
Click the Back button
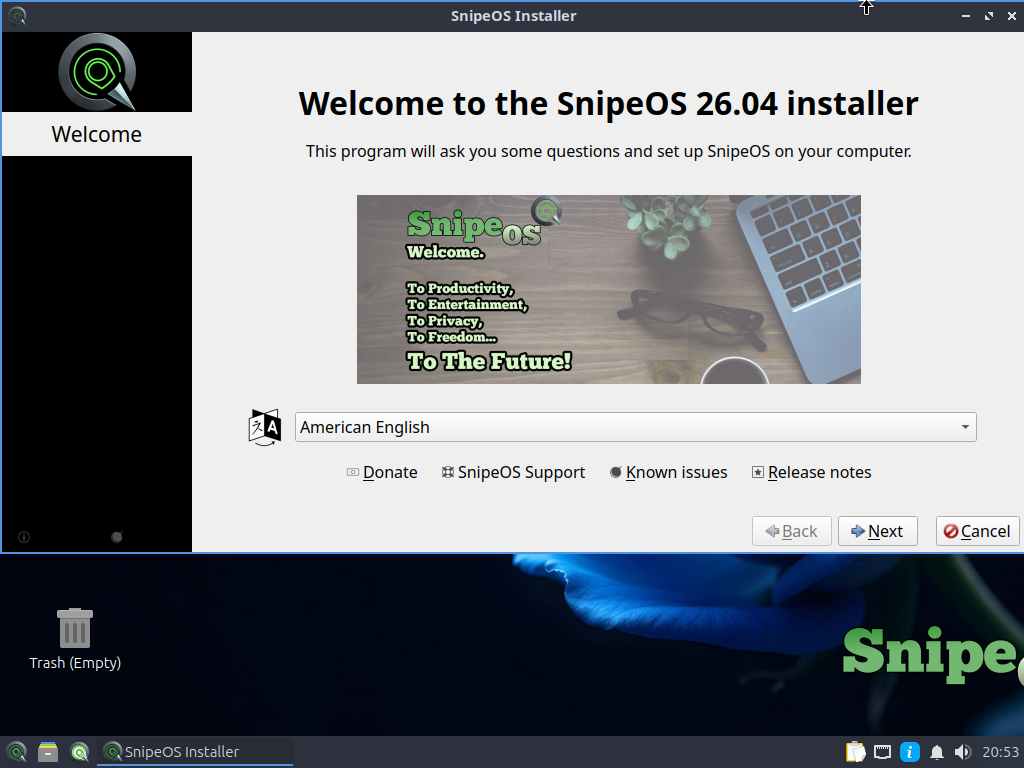click(x=792, y=531)
